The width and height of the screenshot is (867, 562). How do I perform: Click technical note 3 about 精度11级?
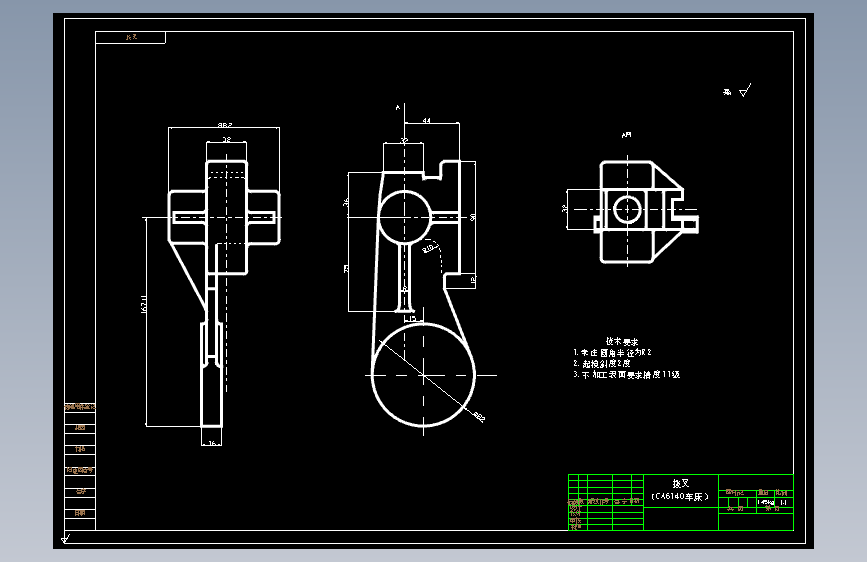pos(626,374)
